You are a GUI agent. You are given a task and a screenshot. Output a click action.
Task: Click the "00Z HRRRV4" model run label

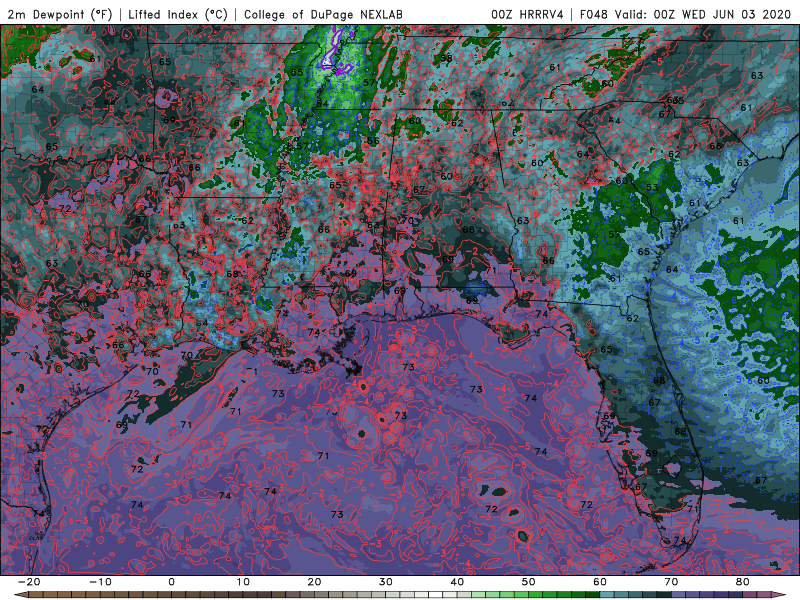(x=527, y=14)
